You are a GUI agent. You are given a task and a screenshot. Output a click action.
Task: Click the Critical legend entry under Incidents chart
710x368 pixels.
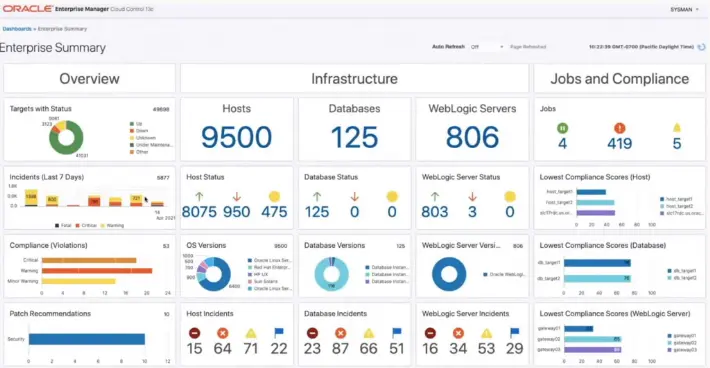tap(86, 225)
